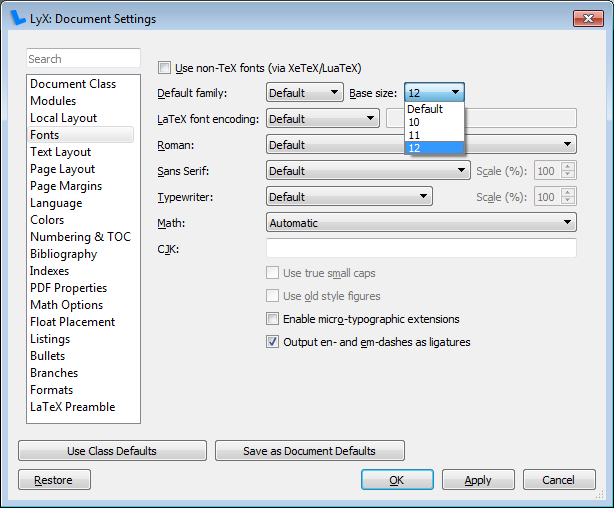Viewport: 614px width, 508px height.
Task: Uncheck Output en- and em-dashes as ligatures
Action: click(x=273, y=342)
